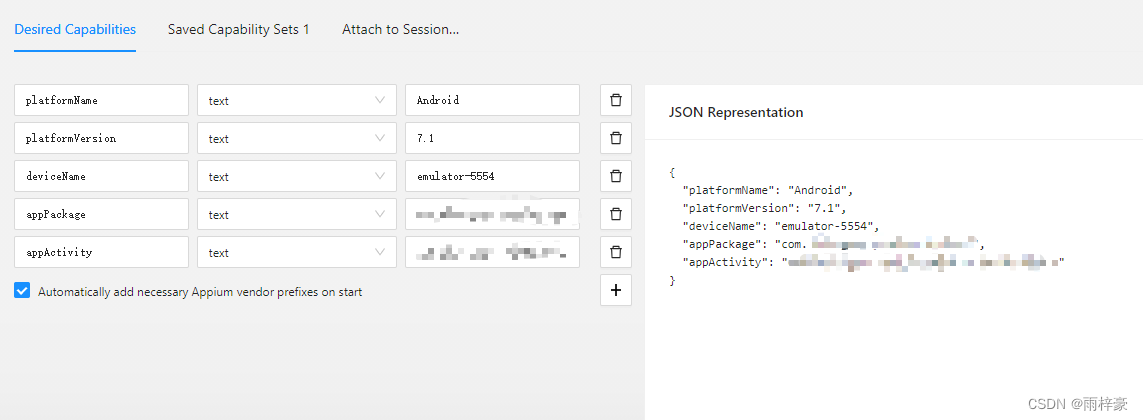Remove the appActivity capability with trash icon
Viewport: 1143px width, 420px height.
coord(616,252)
